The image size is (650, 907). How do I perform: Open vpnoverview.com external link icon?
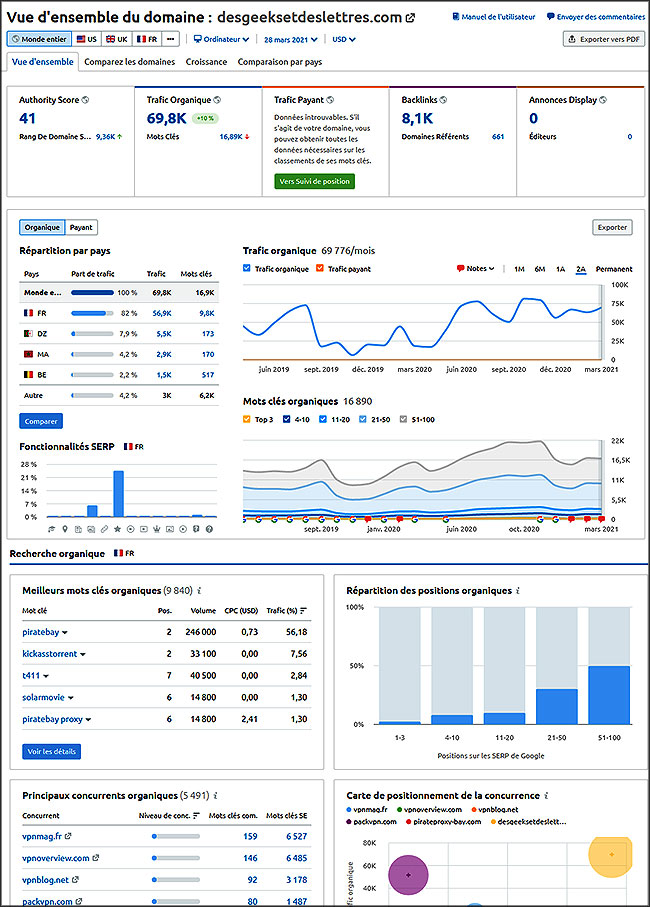click(96, 858)
